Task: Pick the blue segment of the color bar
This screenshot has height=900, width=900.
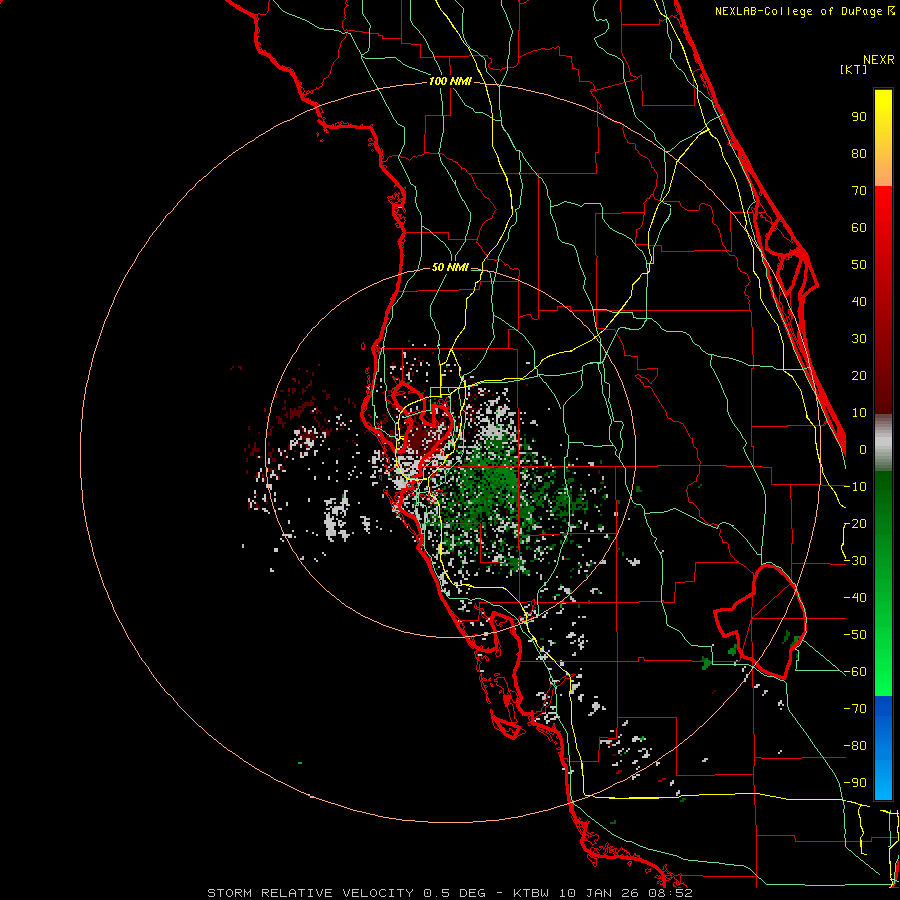Action: click(883, 748)
